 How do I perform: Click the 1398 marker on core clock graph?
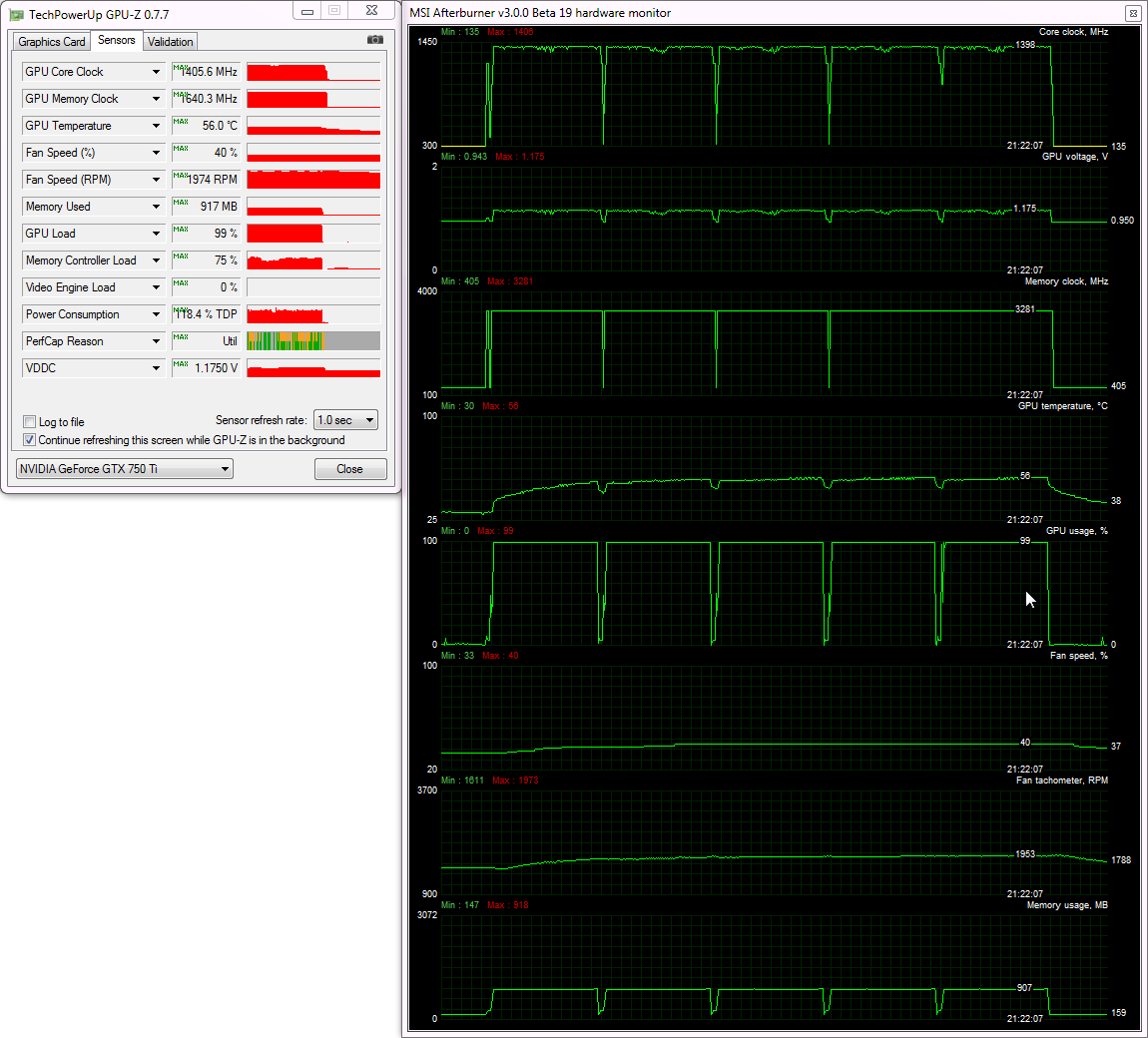(1025, 45)
